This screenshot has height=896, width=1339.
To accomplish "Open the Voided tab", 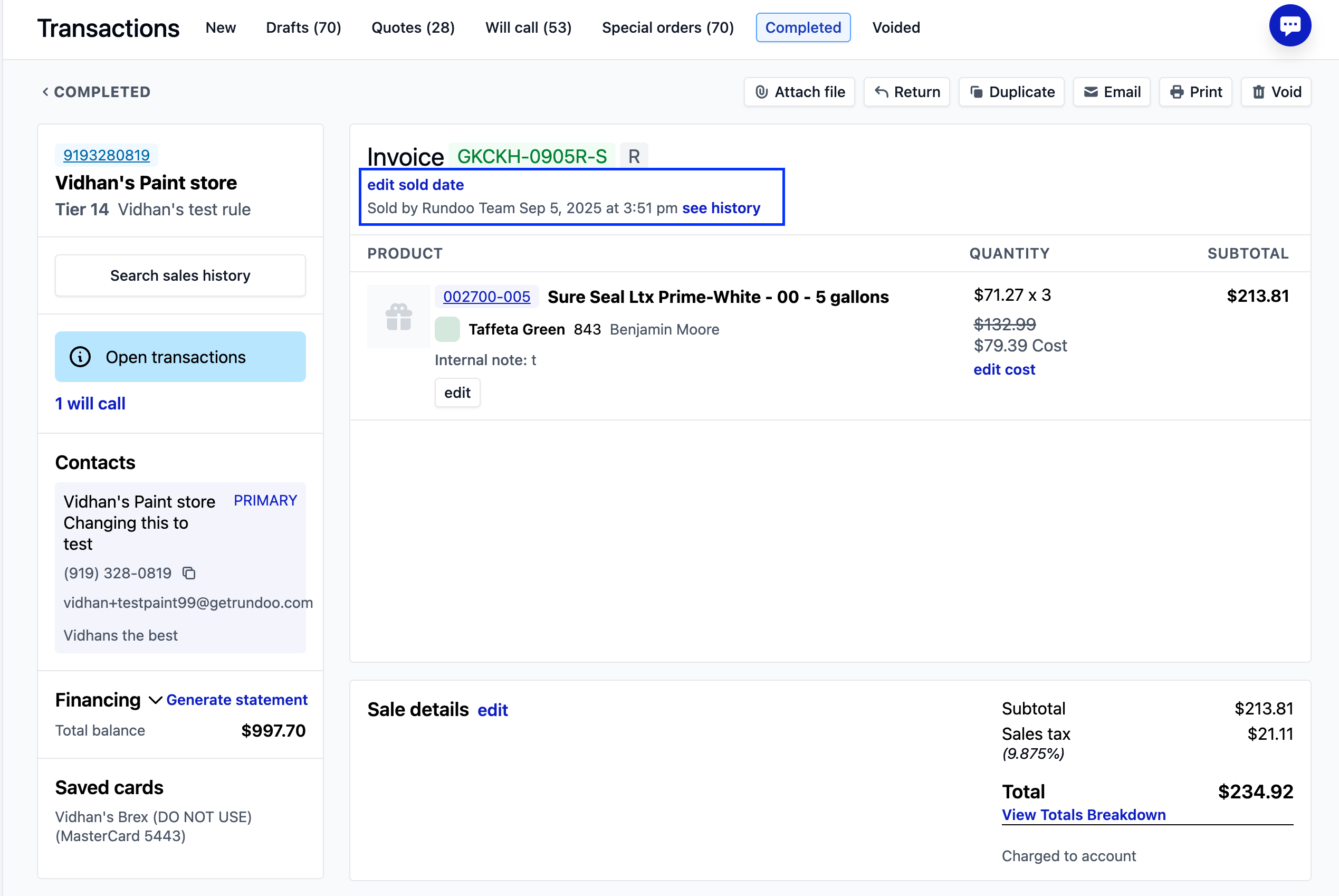I will [895, 27].
